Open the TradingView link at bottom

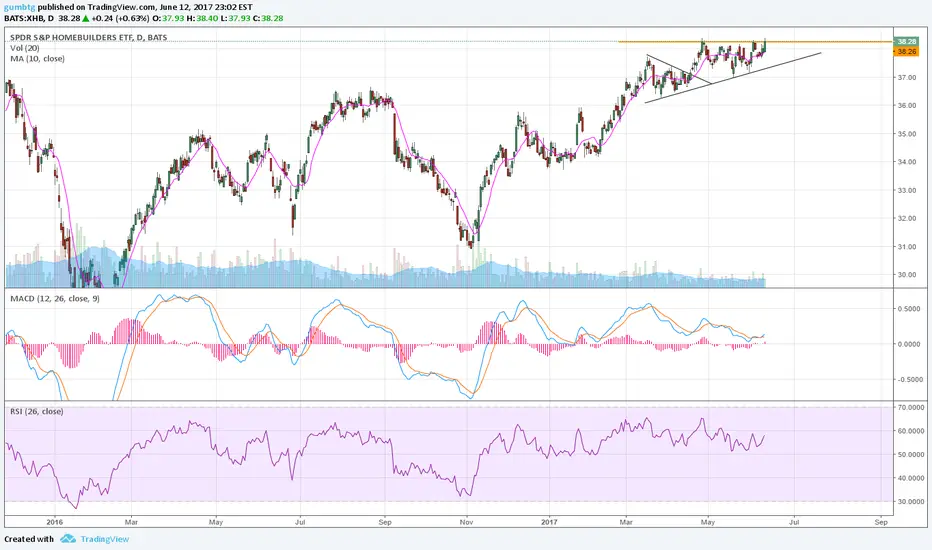[x=105, y=539]
